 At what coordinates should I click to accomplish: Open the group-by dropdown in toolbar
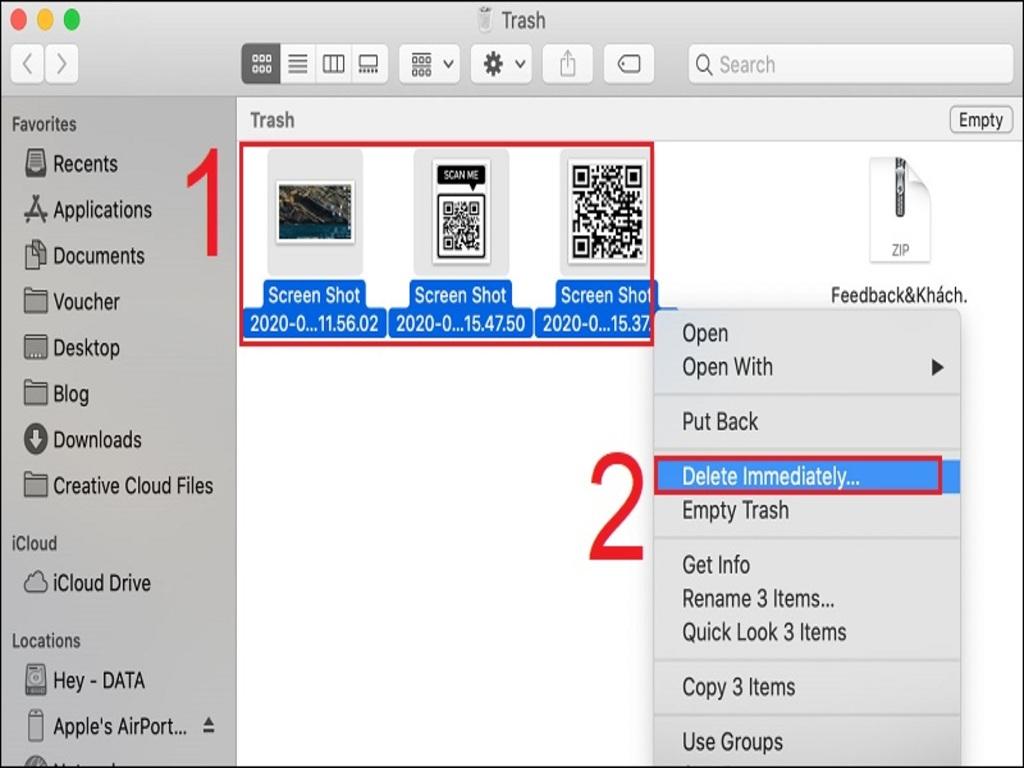[431, 65]
